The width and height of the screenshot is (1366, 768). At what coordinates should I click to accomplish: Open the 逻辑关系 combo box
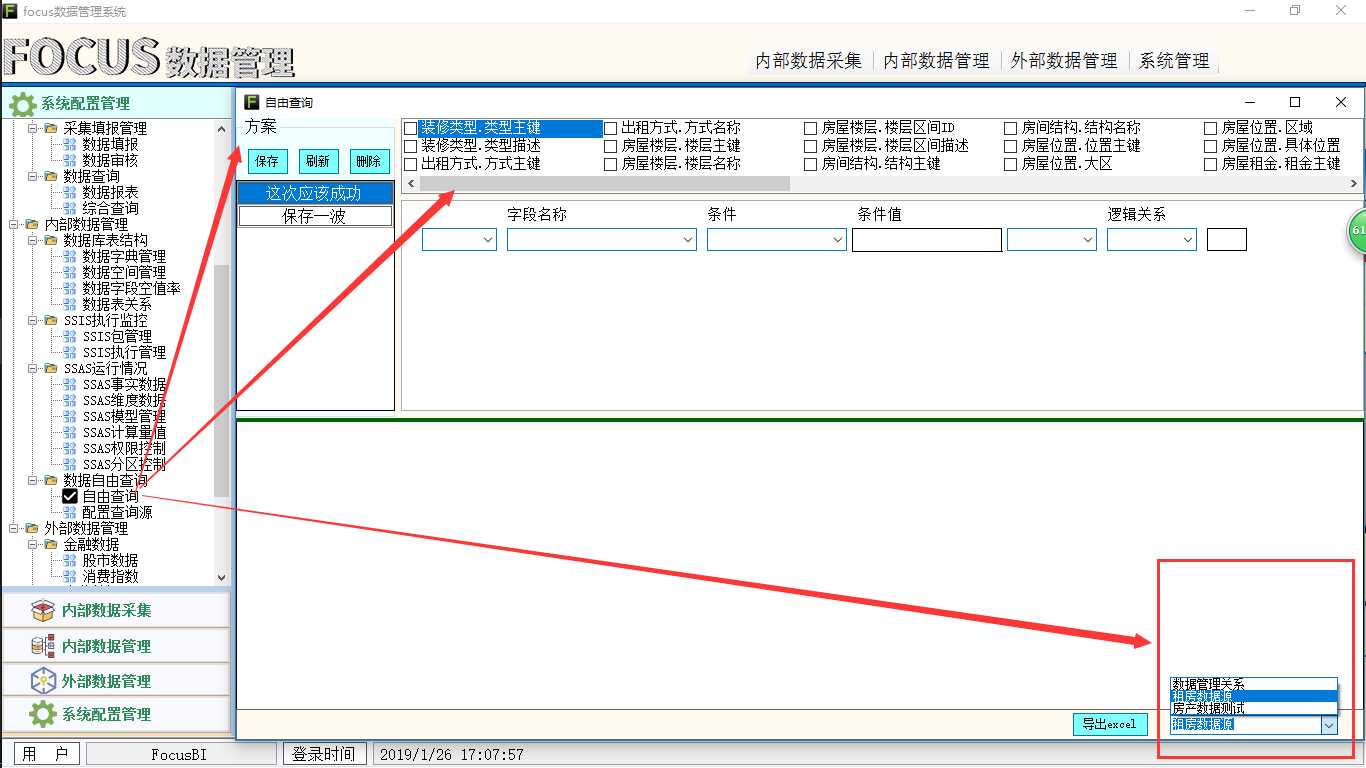pyautogui.click(x=1152, y=240)
